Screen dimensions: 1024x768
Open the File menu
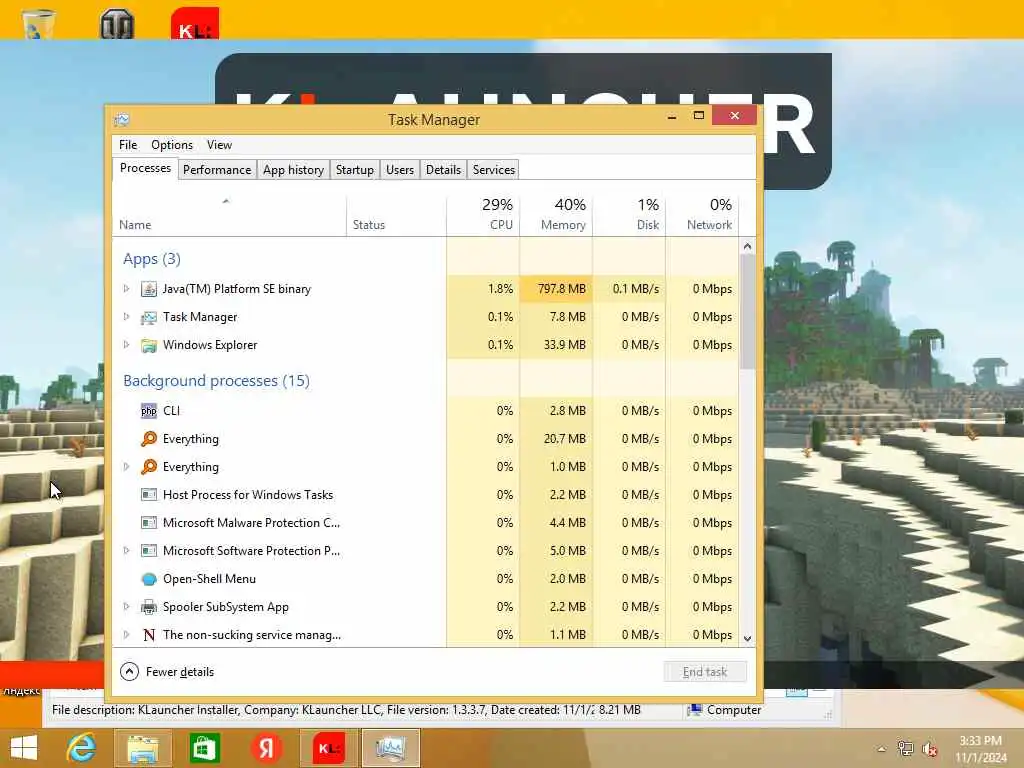128,145
